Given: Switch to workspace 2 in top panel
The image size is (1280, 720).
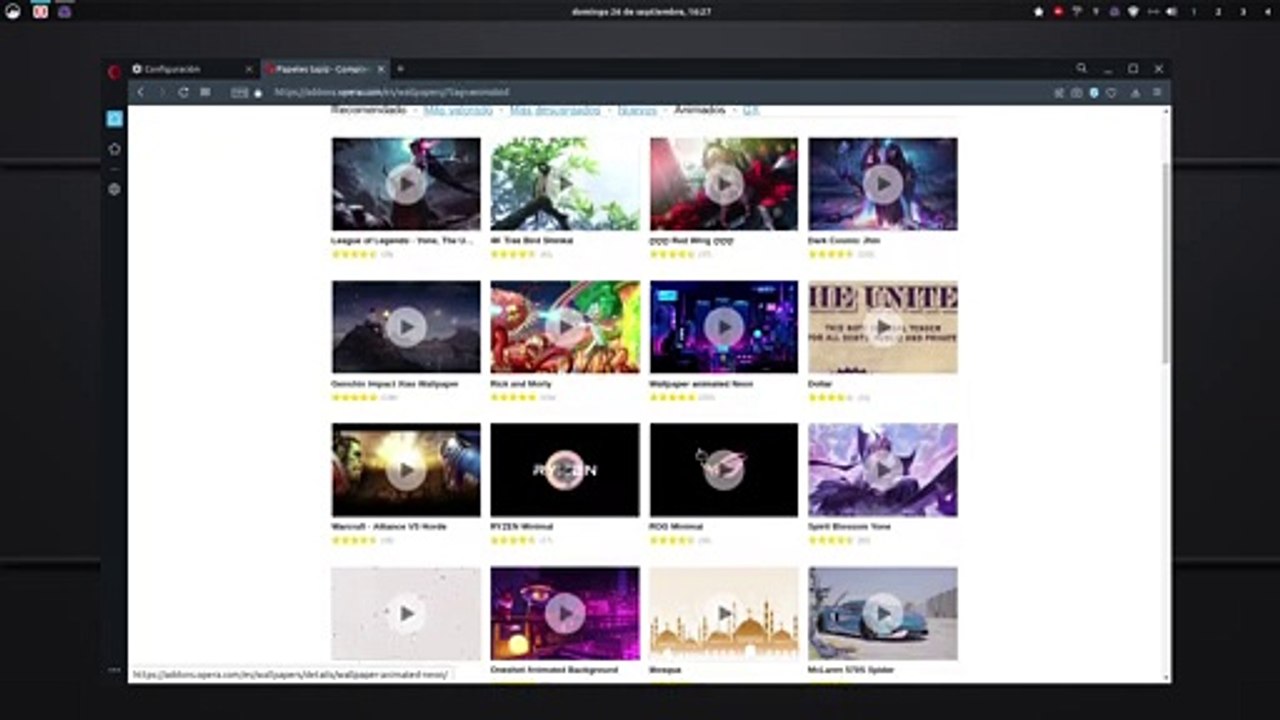Looking at the screenshot, I should (x=1218, y=12).
